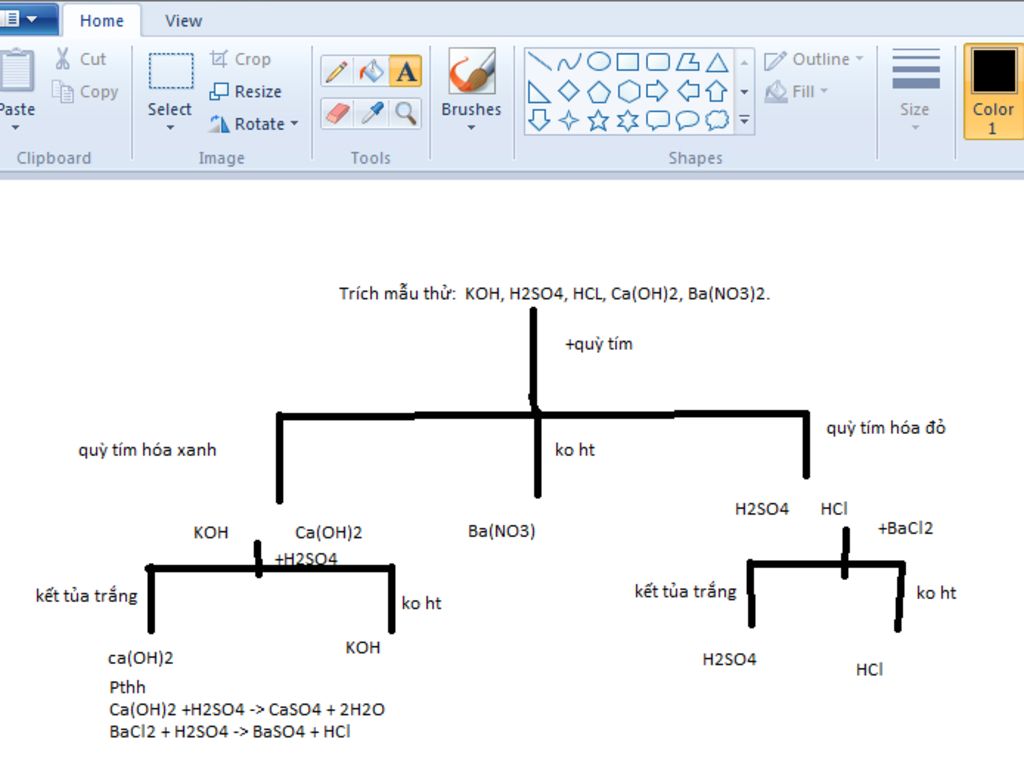
Task: Click the Brushes icon
Action: point(471,72)
